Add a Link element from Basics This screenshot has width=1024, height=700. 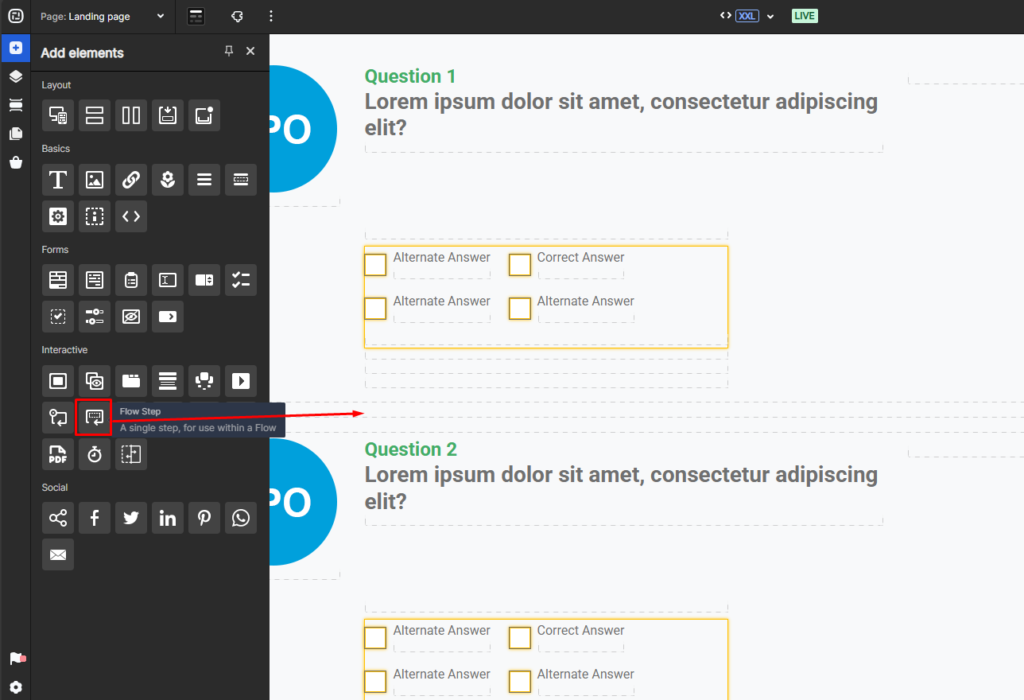(131, 180)
